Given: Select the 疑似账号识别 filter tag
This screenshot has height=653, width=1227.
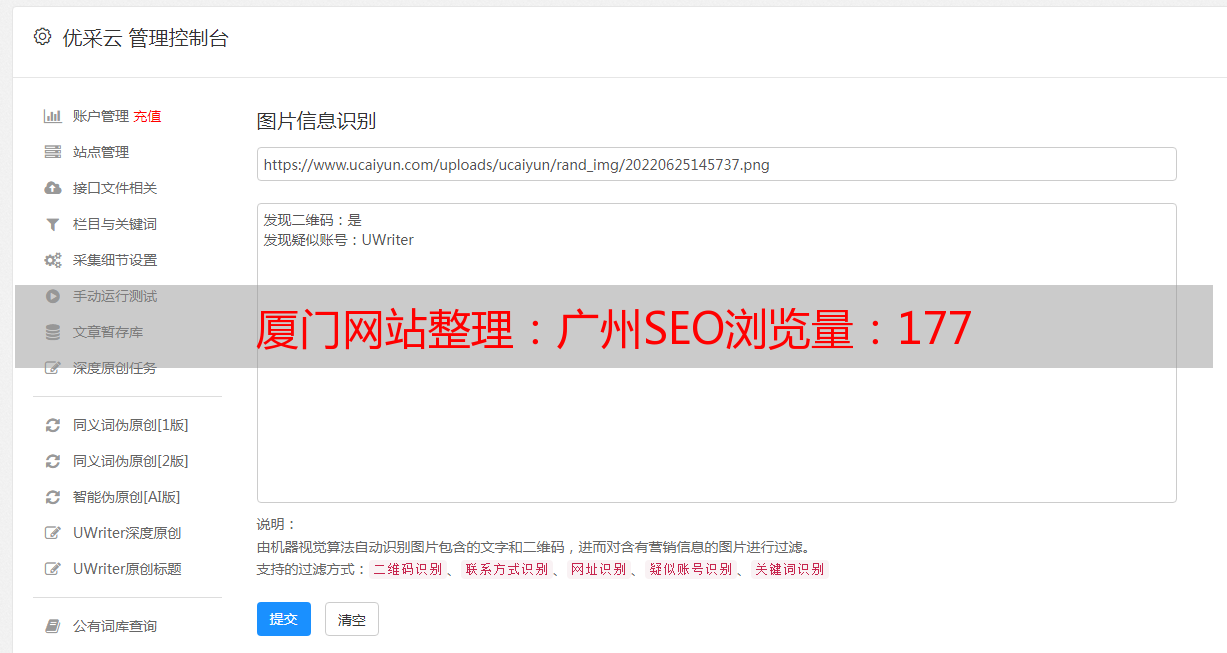Looking at the screenshot, I should point(690,569).
